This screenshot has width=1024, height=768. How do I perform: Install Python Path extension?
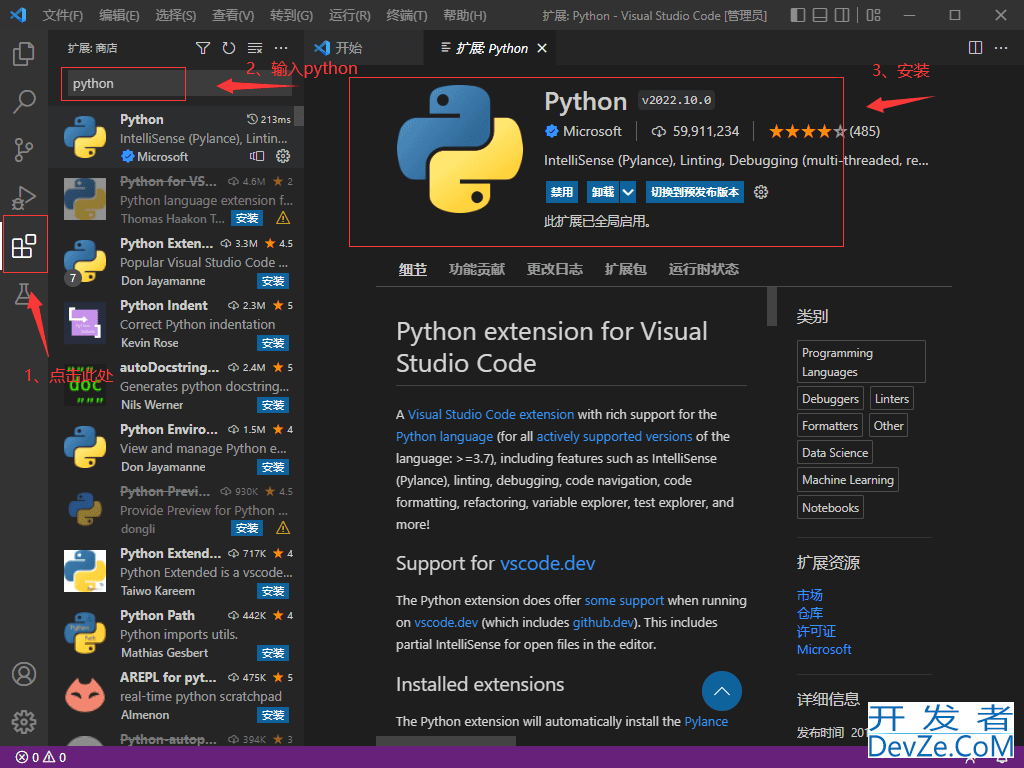pyautogui.click(x=272, y=653)
